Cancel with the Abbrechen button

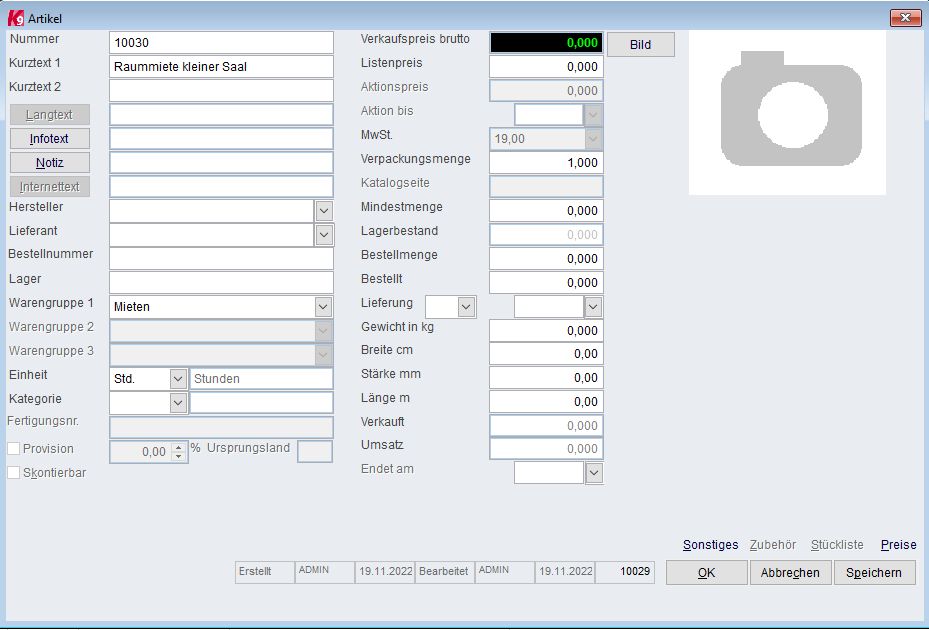(790, 573)
